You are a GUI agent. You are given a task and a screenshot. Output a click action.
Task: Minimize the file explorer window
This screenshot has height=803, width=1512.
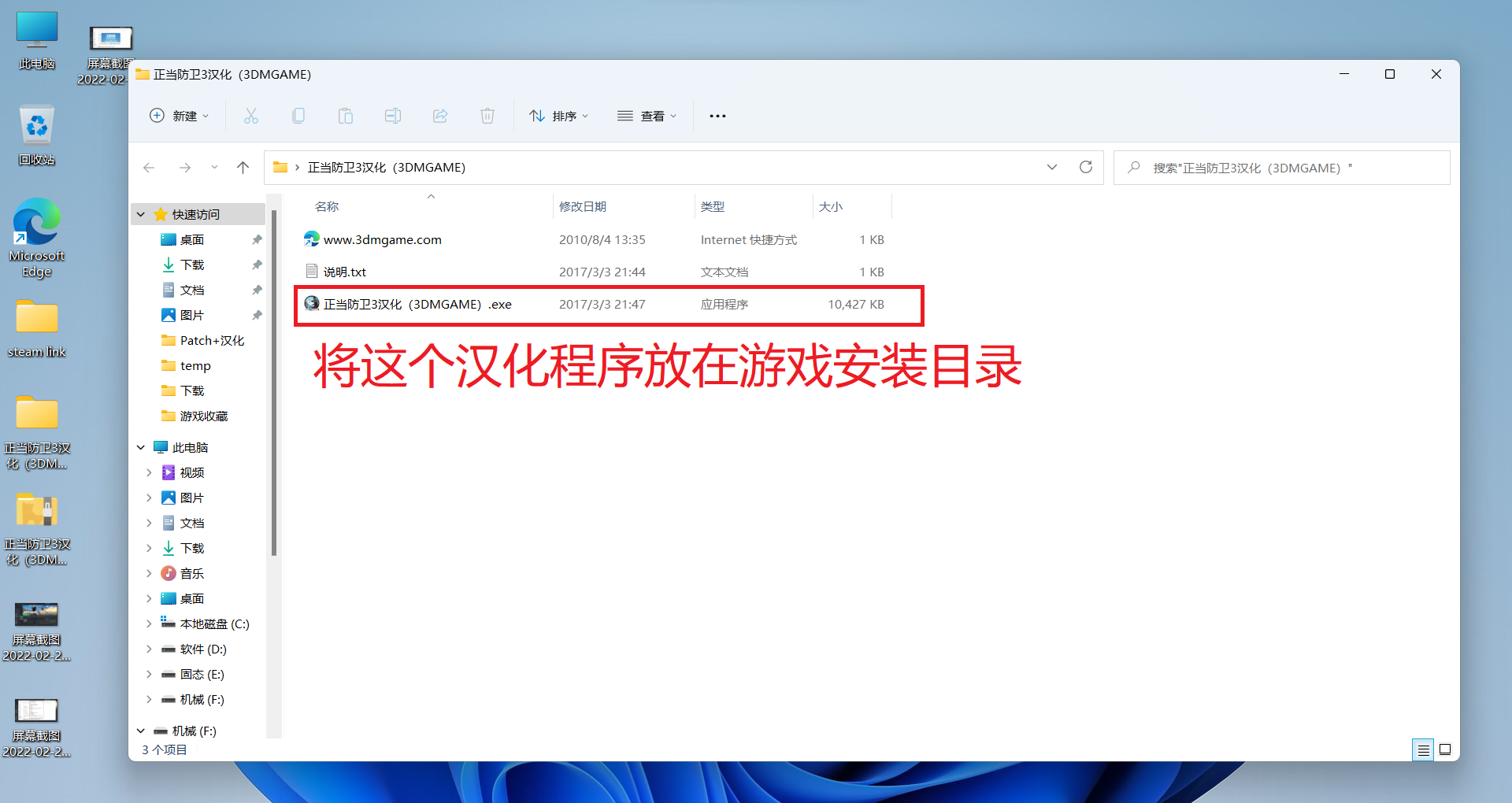tap(1344, 74)
